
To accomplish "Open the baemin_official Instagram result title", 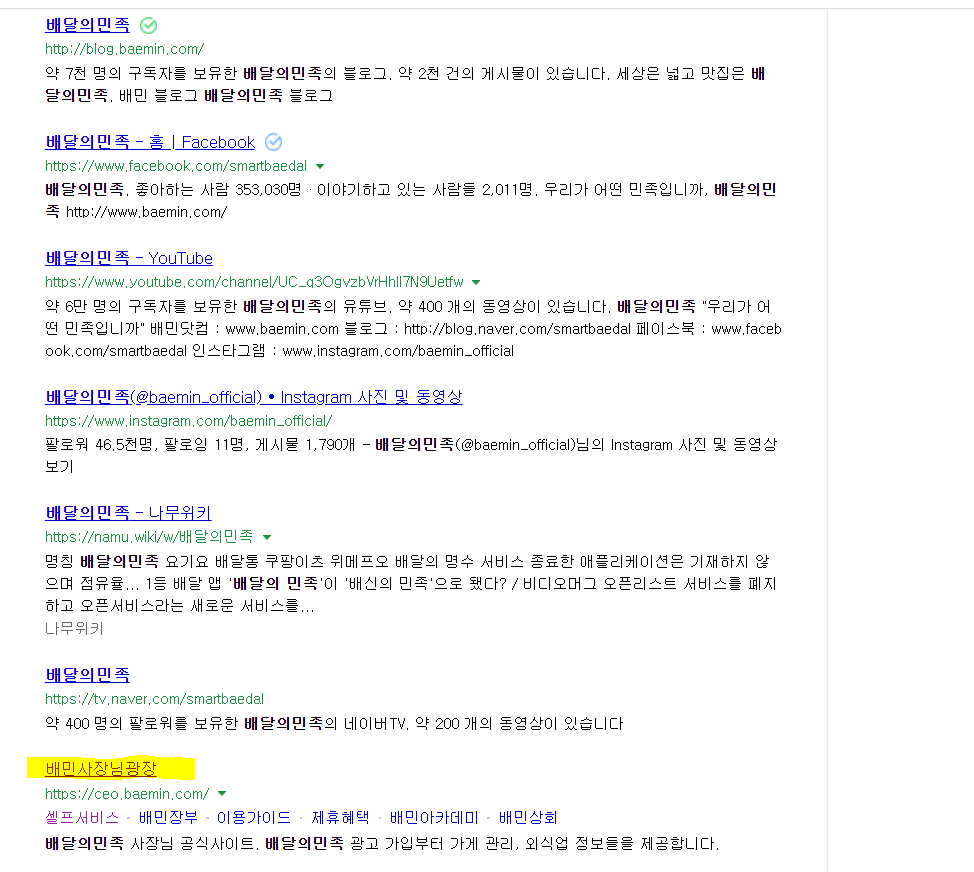I will [x=253, y=397].
